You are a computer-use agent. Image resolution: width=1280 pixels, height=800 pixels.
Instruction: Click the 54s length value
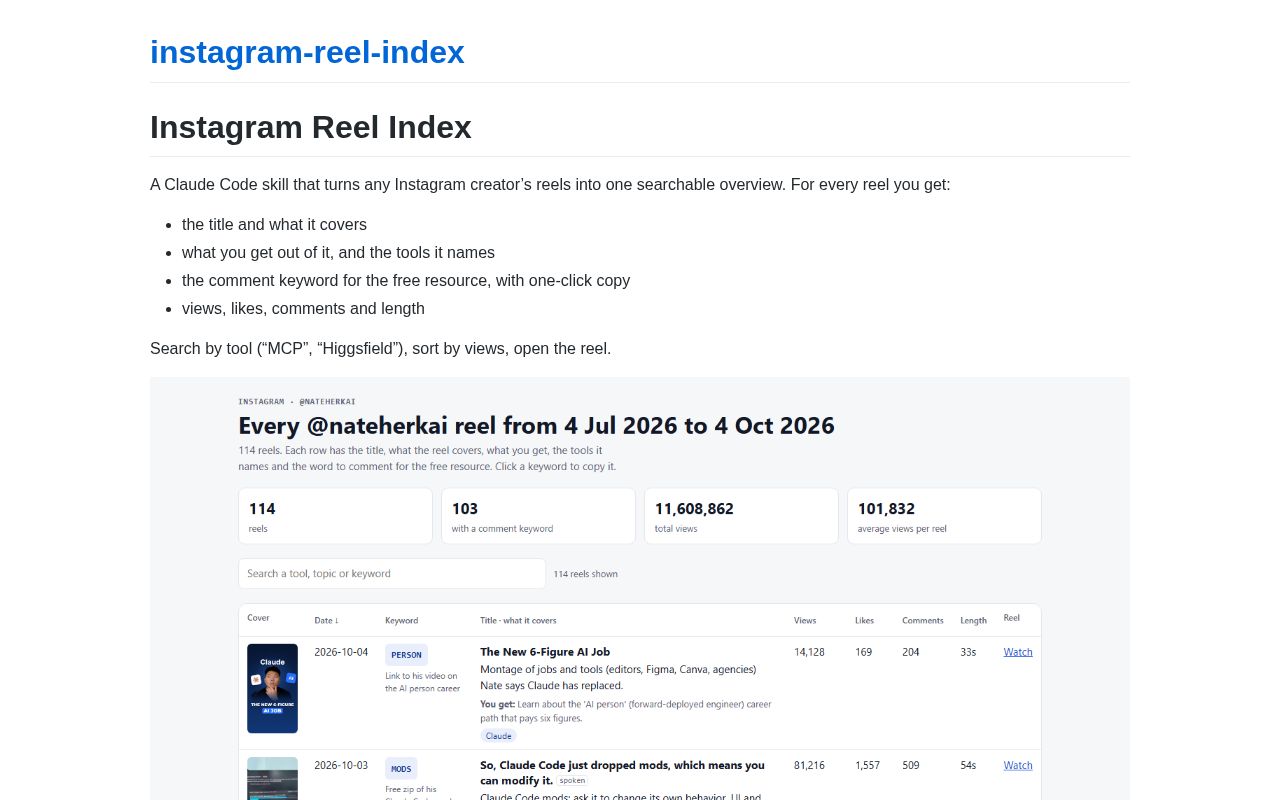pyautogui.click(x=968, y=766)
